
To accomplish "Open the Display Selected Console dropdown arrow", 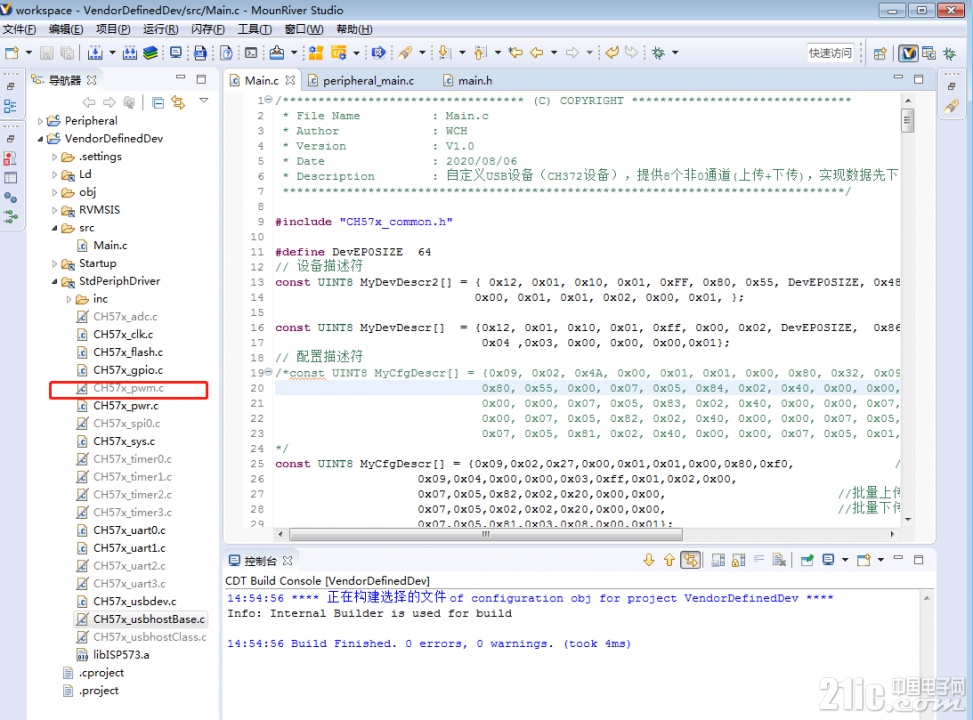I will coord(845,560).
